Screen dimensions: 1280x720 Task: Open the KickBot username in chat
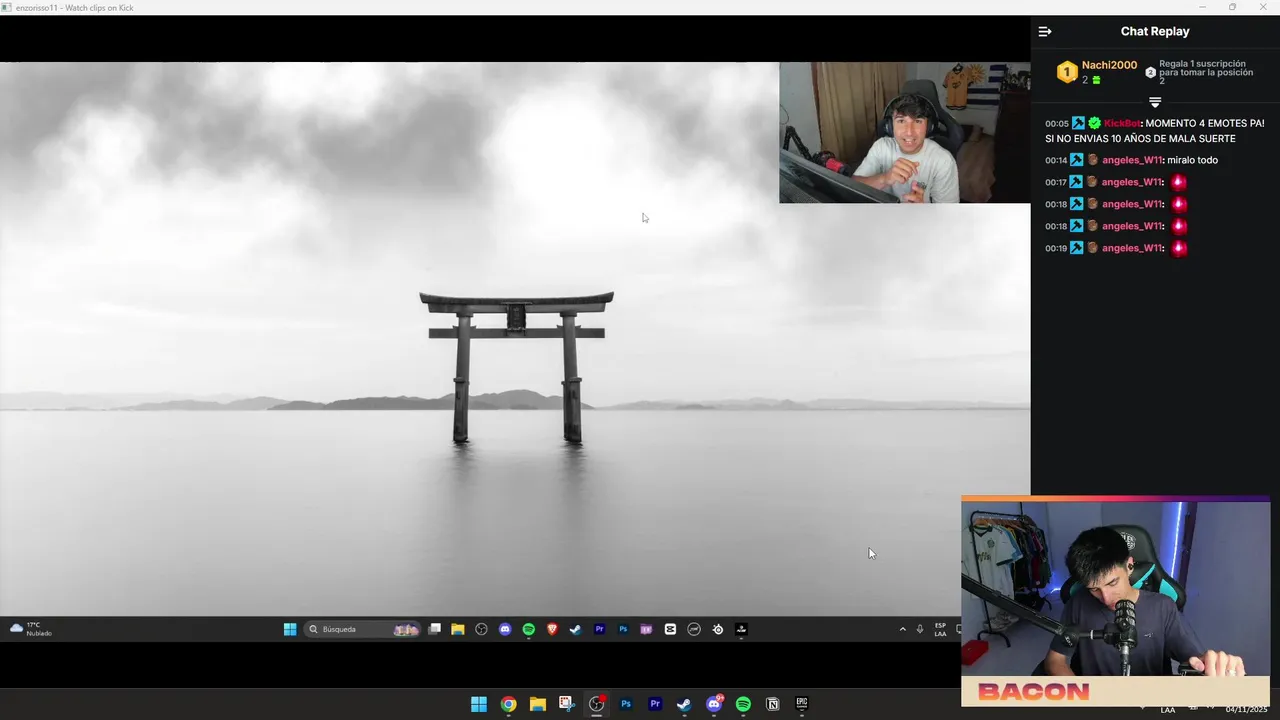[1122, 124]
